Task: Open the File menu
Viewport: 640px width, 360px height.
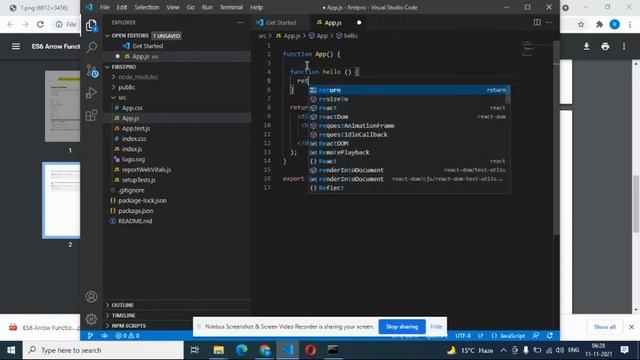Action: [x=104, y=7]
